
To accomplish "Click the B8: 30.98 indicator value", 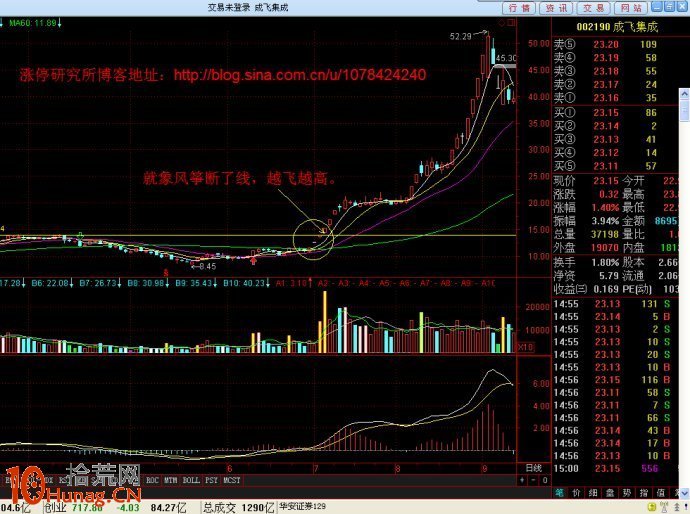I will (x=147, y=283).
